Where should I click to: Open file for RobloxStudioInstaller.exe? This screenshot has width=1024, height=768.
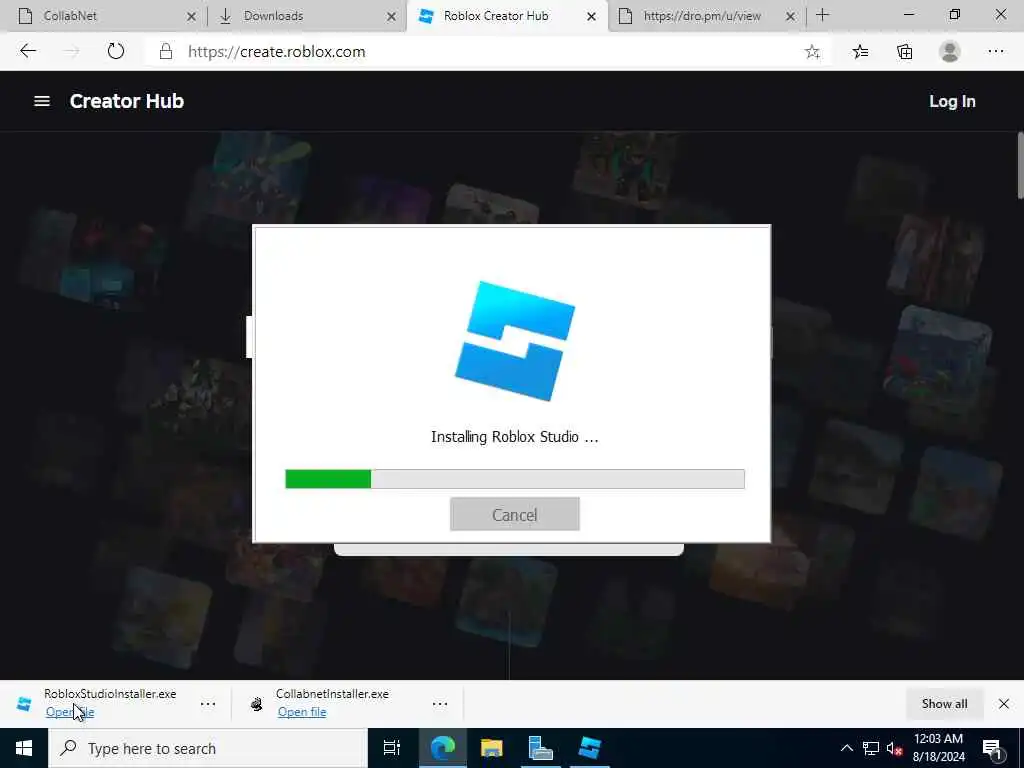70,712
